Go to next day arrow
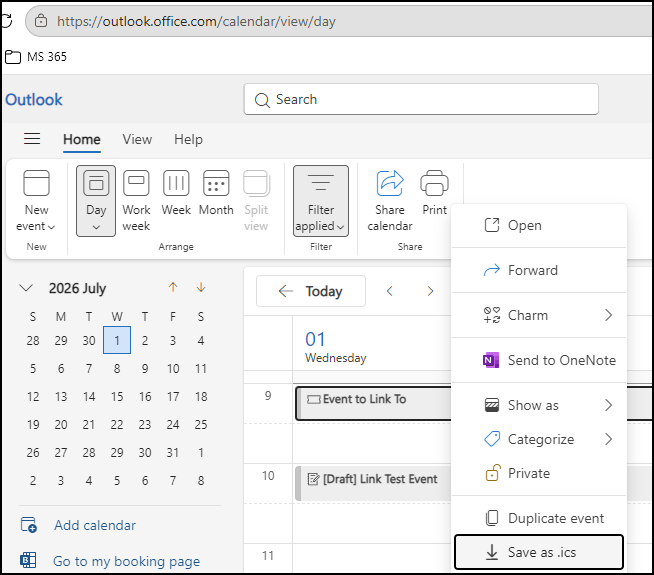The width and height of the screenshot is (654, 575). pos(430,291)
